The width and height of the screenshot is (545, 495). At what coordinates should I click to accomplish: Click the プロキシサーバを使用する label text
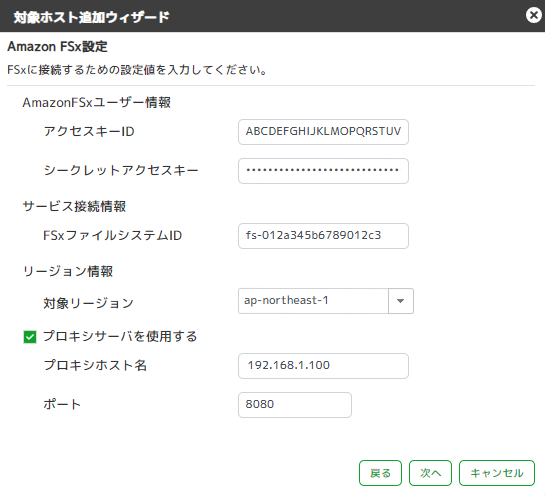pyautogui.click(x=120, y=336)
